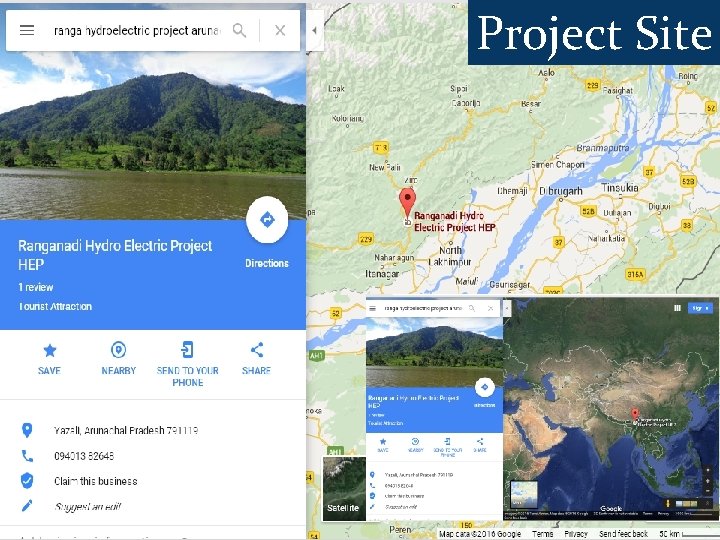The width and height of the screenshot is (720, 540).
Task: Open Nearby places icon
Action: point(118,359)
